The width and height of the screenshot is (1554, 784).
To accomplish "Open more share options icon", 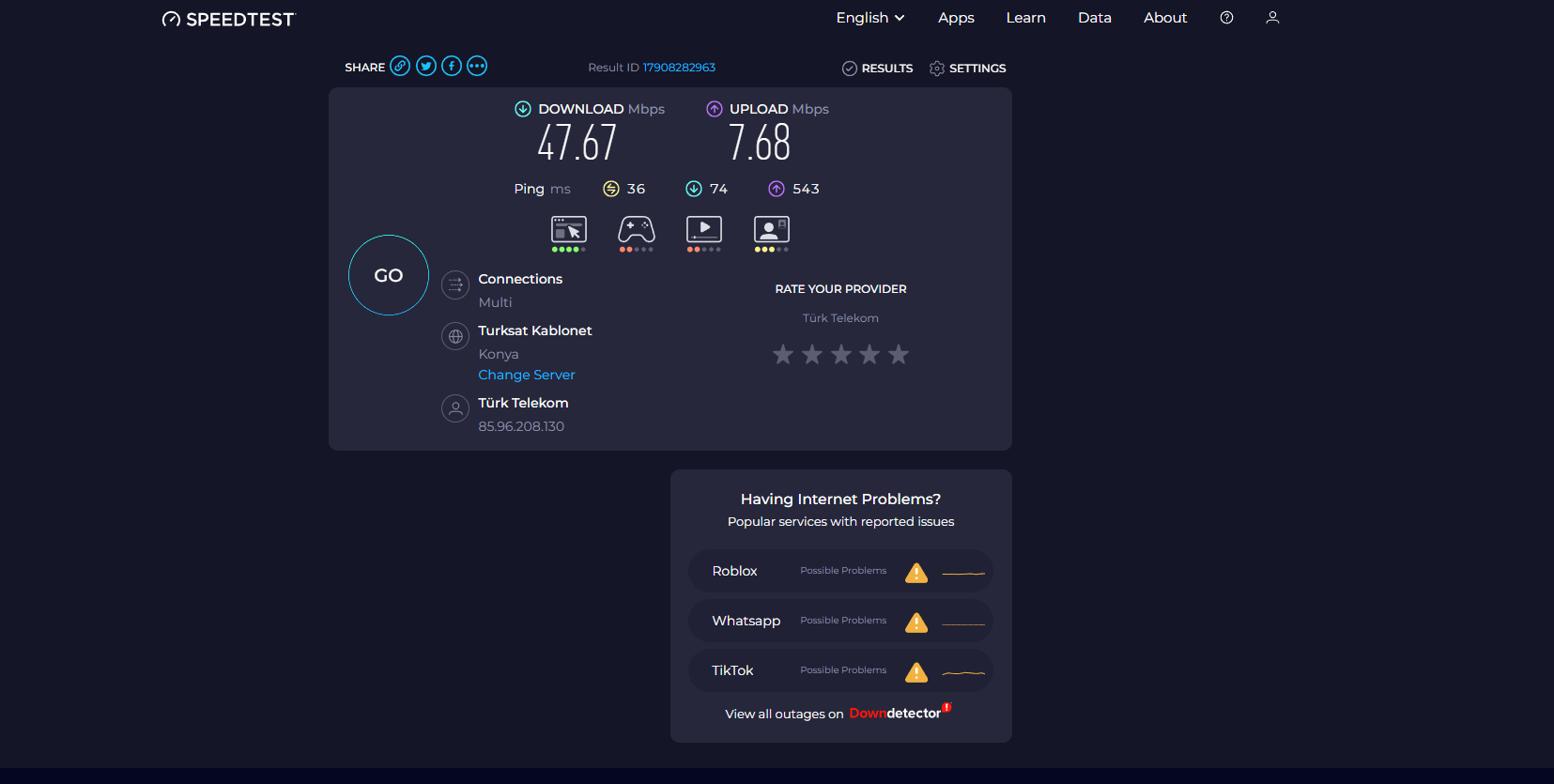I will (477, 66).
